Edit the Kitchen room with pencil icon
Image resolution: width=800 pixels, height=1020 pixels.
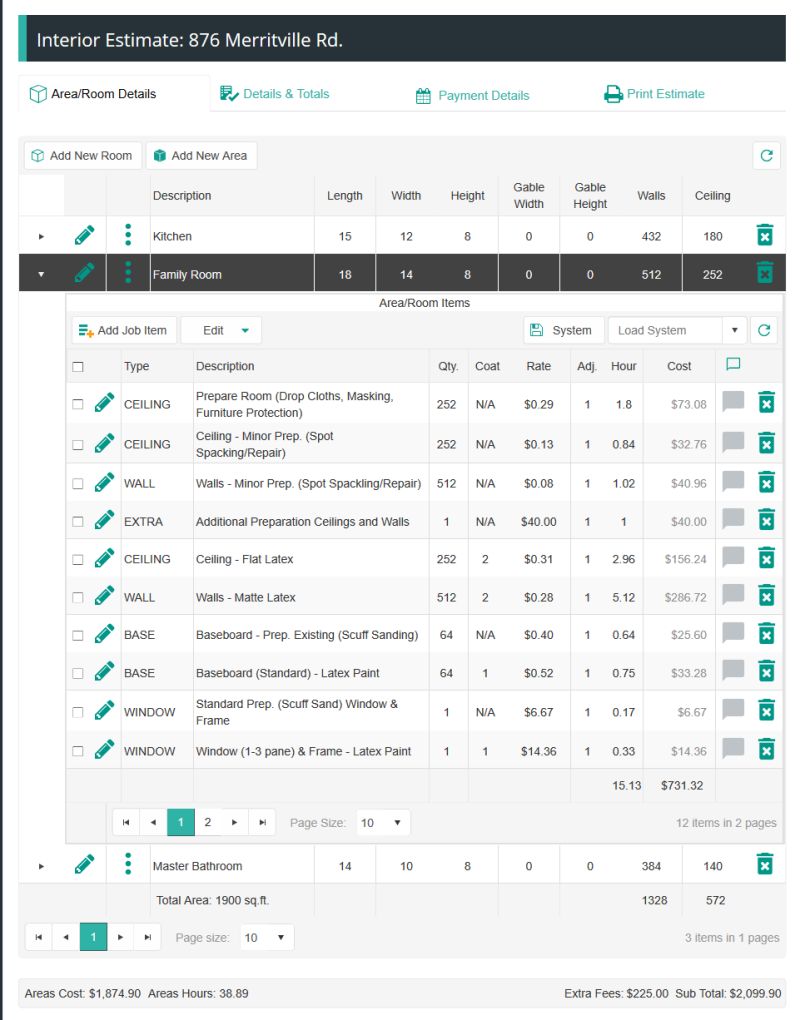85,235
